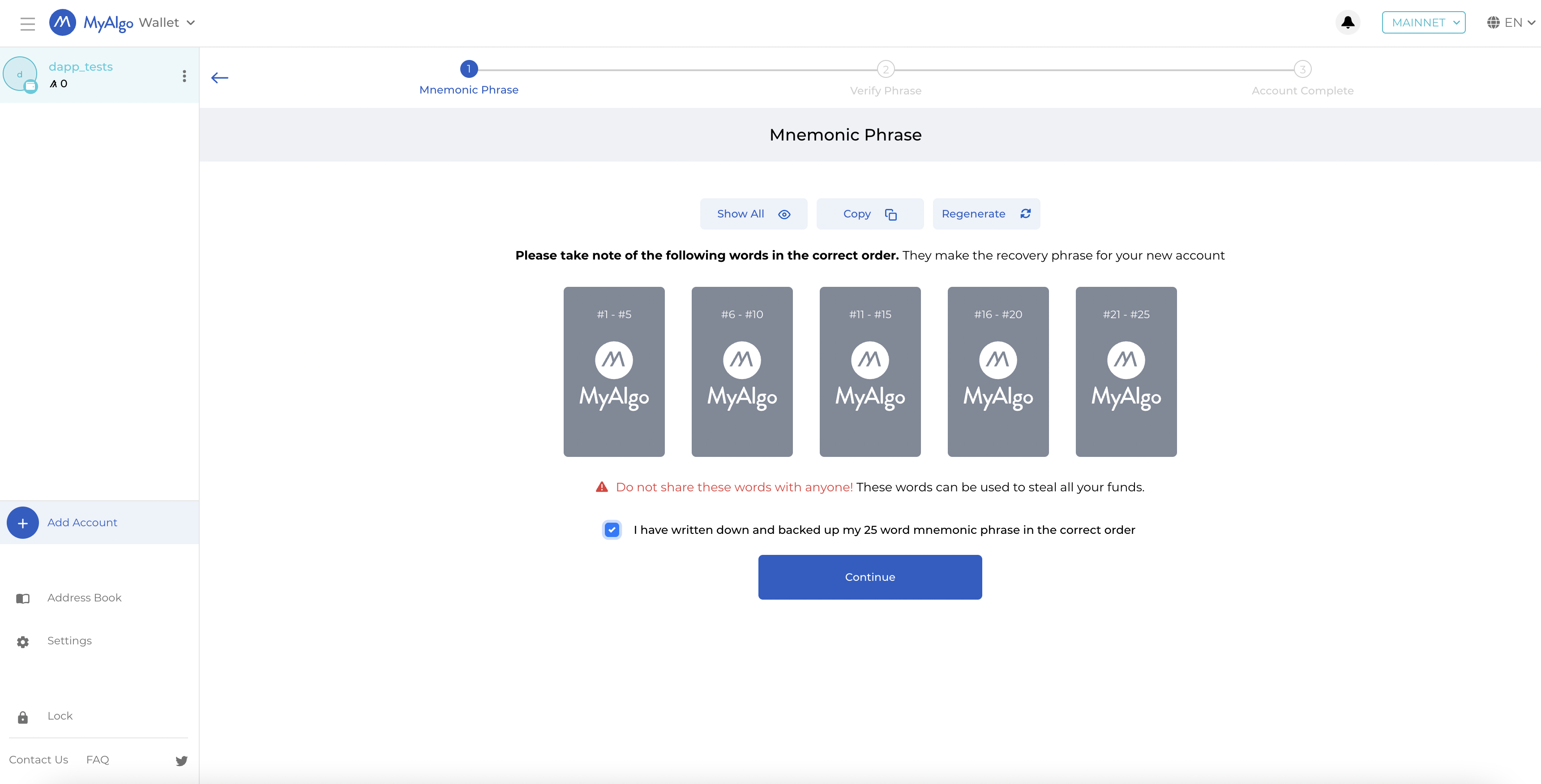Reveal words card #11 - #15
The image size is (1541, 784).
pos(870,372)
